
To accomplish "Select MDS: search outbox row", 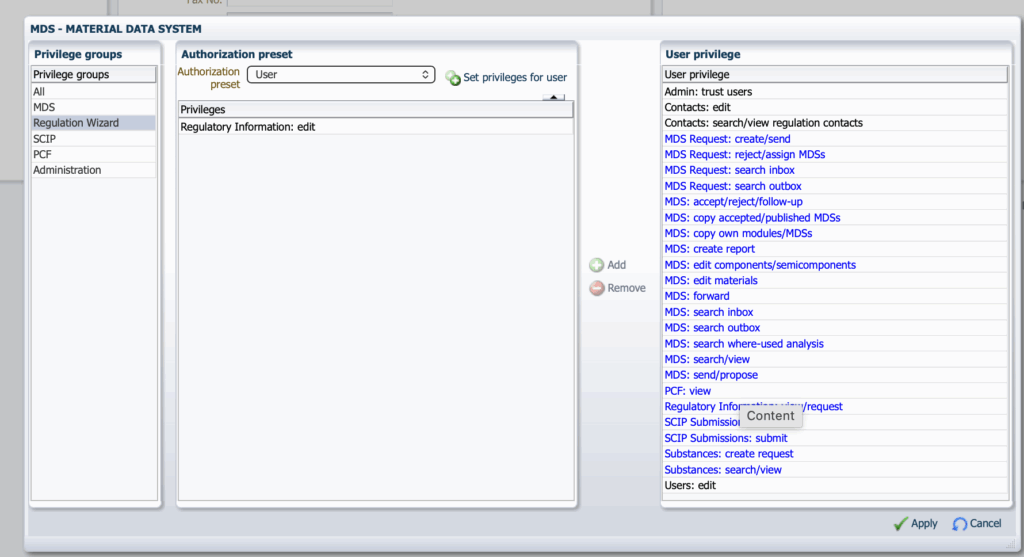I will click(x=835, y=328).
